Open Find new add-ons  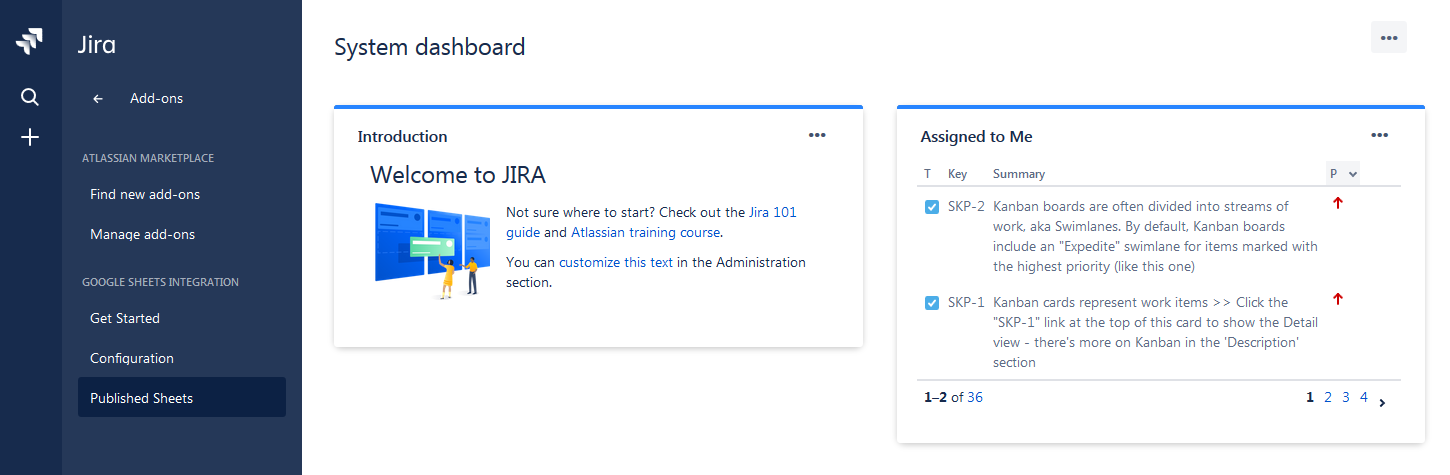pos(145,194)
